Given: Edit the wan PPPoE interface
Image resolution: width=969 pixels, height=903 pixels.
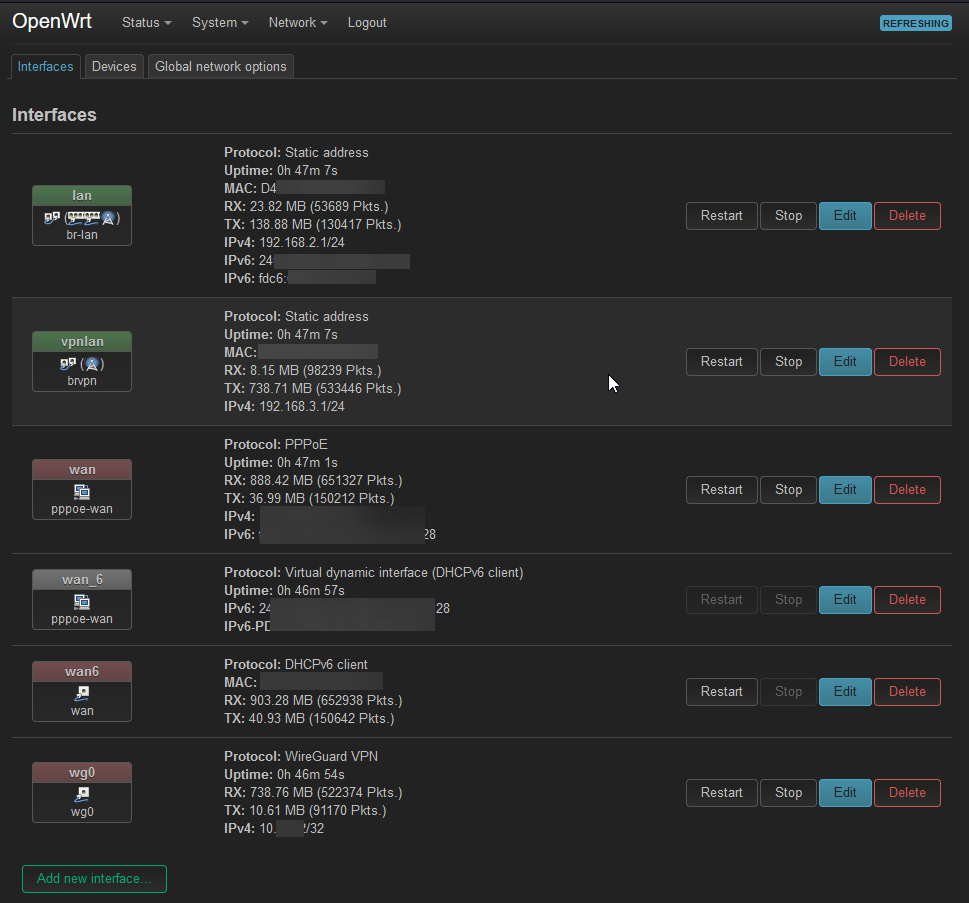Looking at the screenshot, I should (x=845, y=490).
